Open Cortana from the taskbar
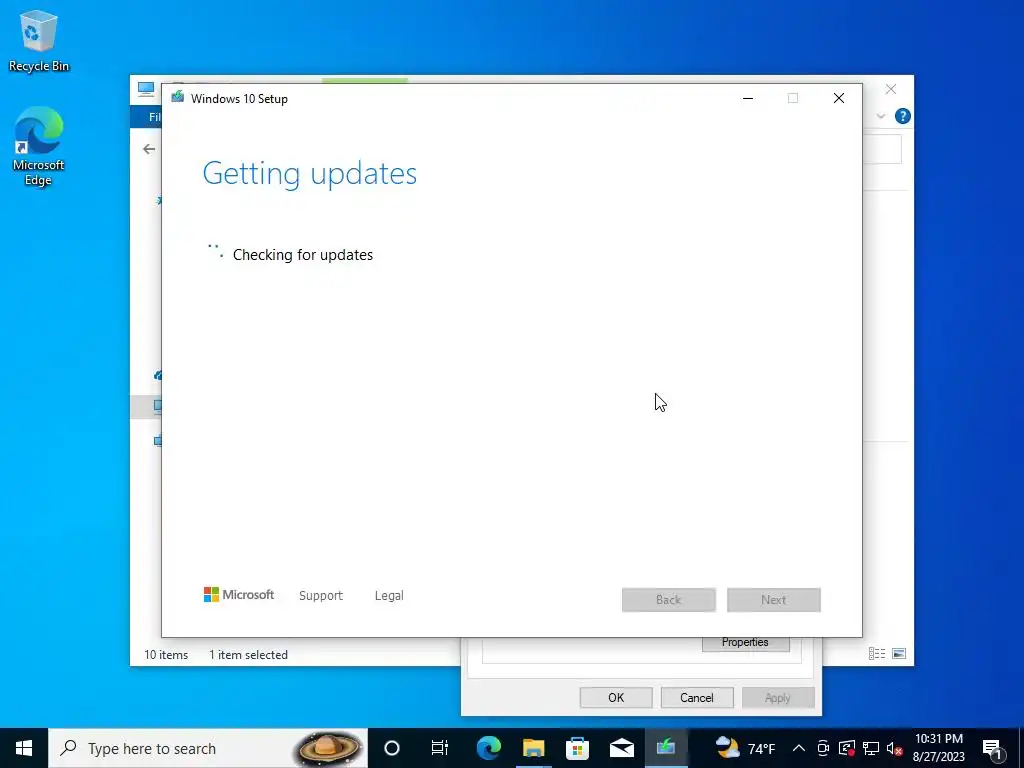 pos(392,748)
